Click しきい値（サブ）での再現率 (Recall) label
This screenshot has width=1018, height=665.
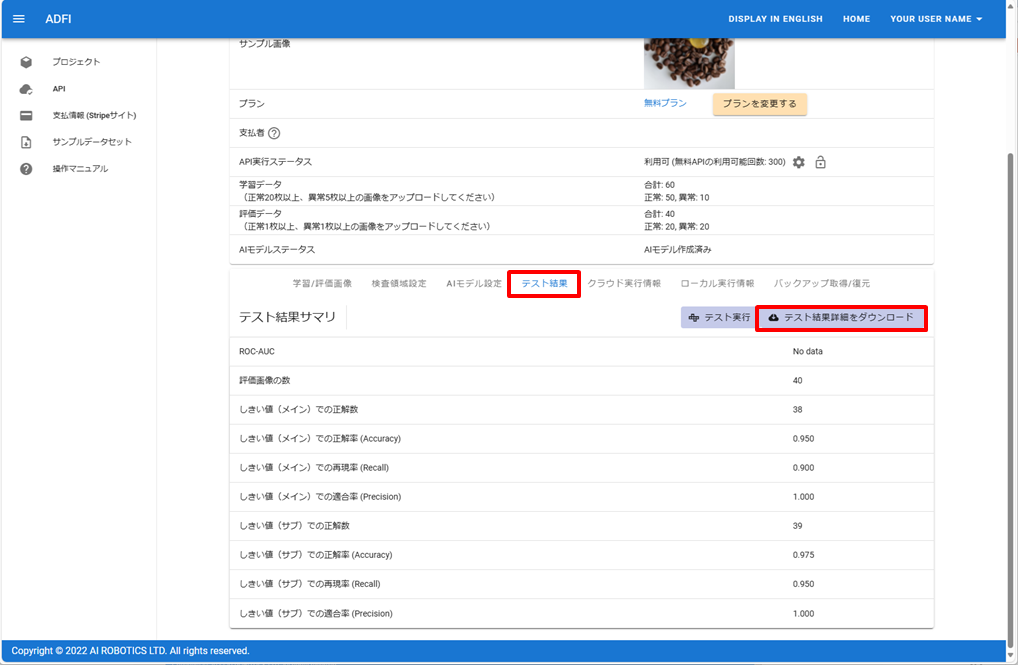coord(310,584)
